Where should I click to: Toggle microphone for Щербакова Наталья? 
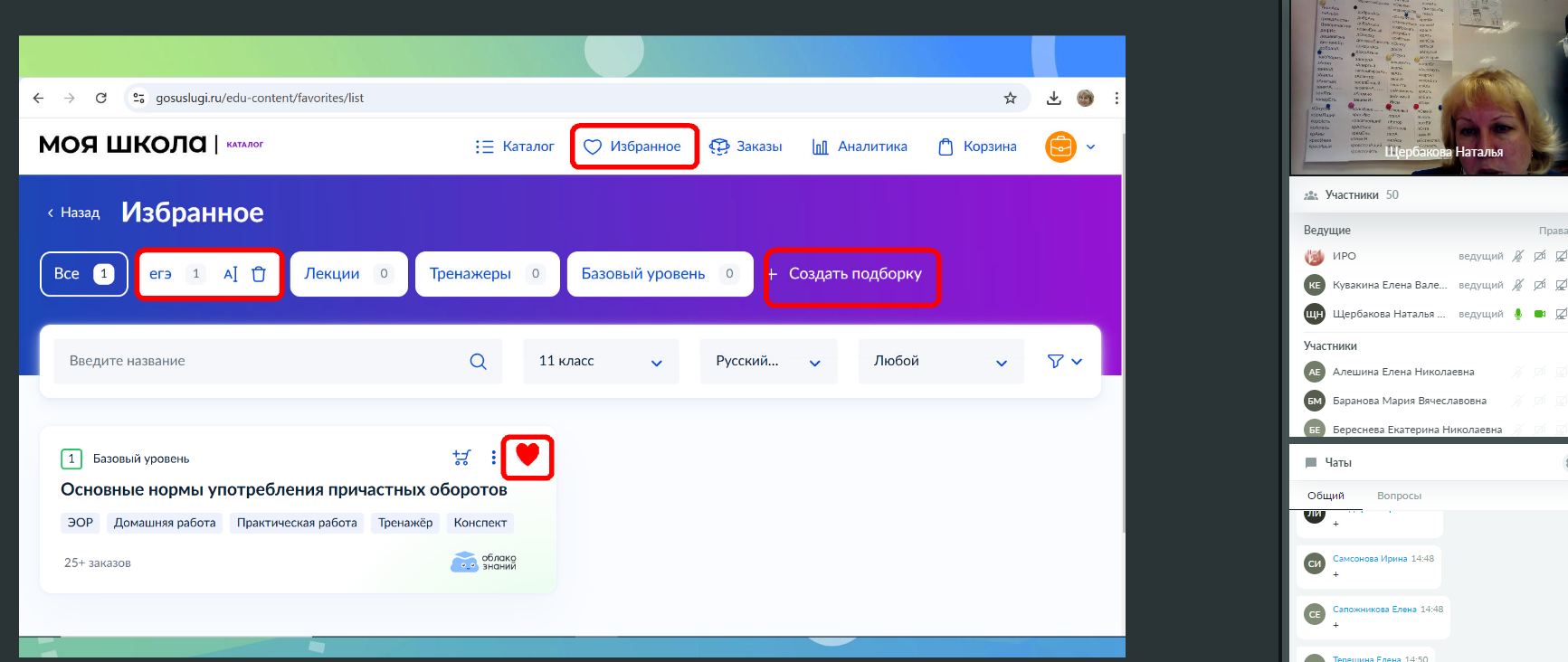point(1518,314)
